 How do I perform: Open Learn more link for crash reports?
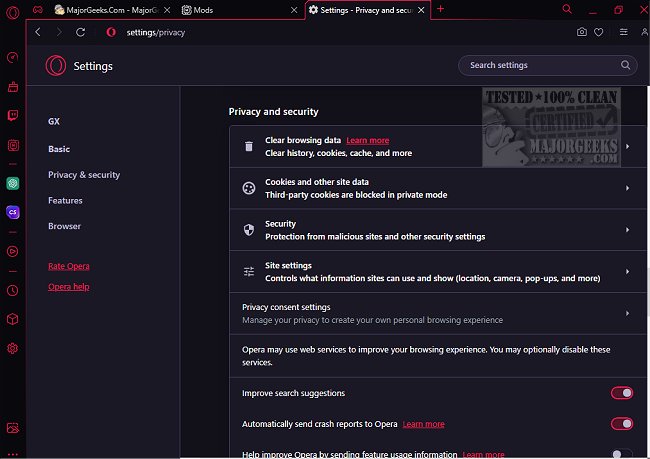(423, 424)
